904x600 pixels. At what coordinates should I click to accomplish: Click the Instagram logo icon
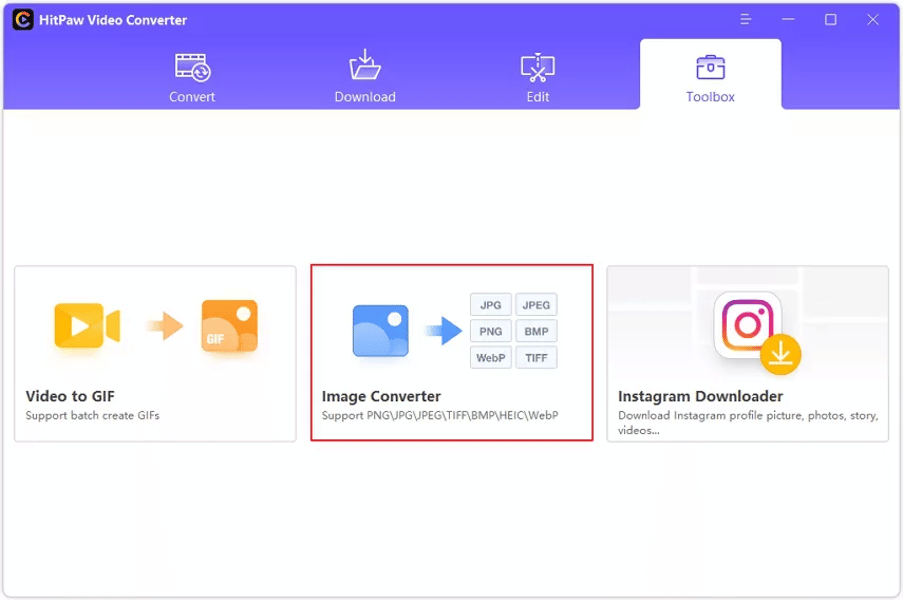click(747, 325)
